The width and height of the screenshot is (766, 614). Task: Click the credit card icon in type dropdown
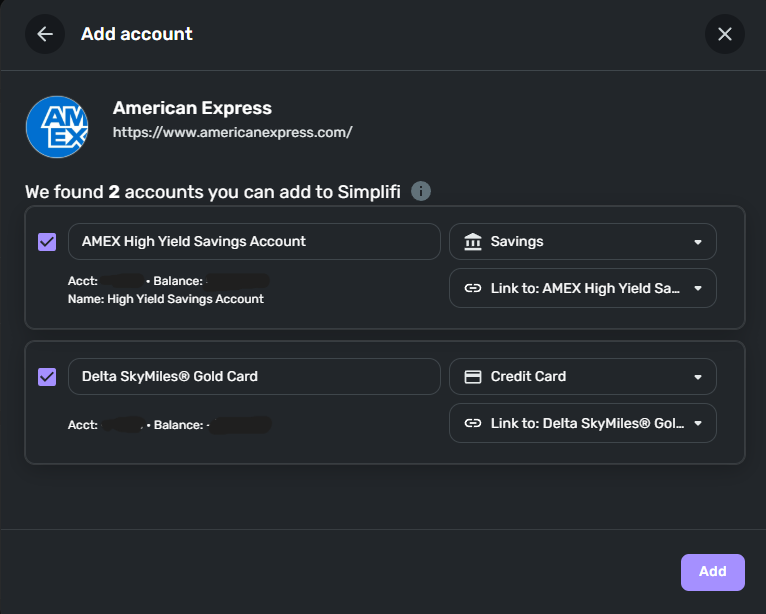(x=473, y=377)
